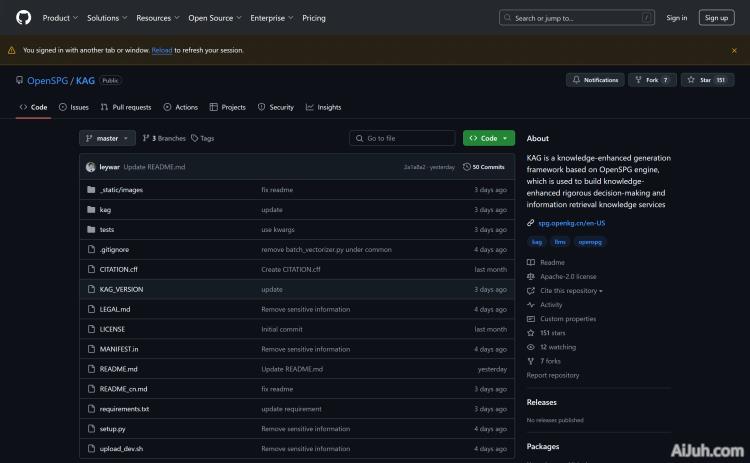The image size is (750, 463).
Task: Select the openspg topic tag
Action: pyautogui.click(x=591, y=241)
